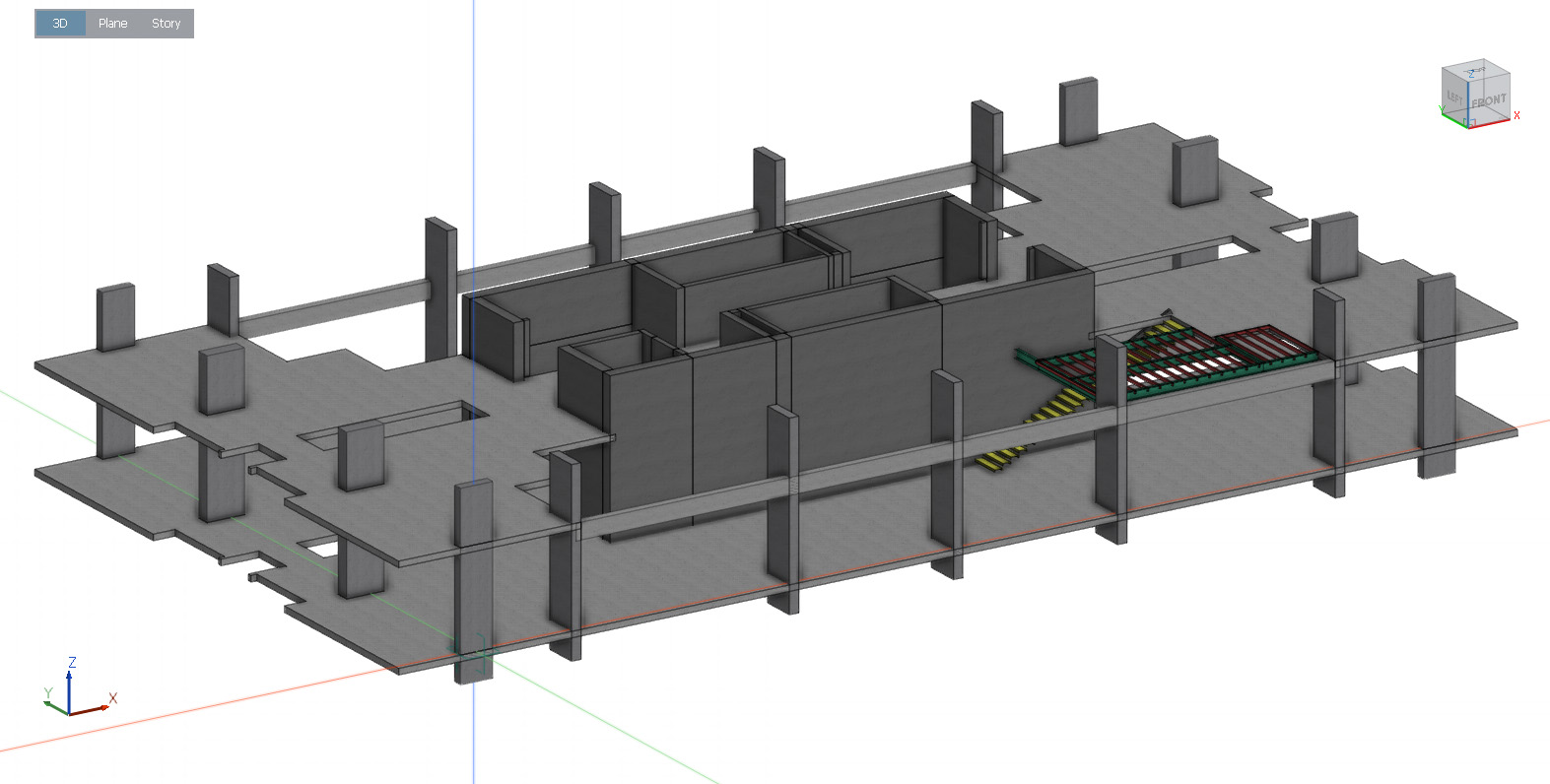Viewport: 1550px width, 784px height.
Task: Select the yellow staircase in the model
Action: click(x=1058, y=406)
